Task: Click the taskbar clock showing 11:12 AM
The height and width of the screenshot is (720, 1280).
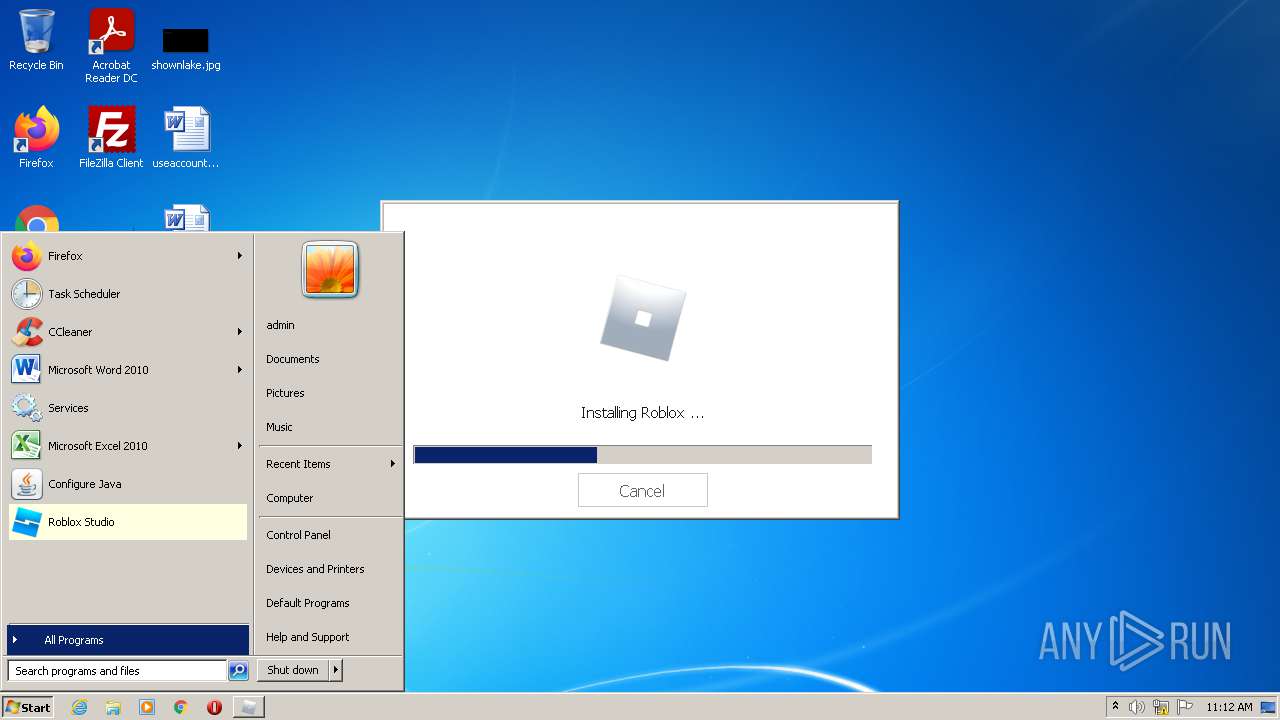Action: coord(1229,707)
